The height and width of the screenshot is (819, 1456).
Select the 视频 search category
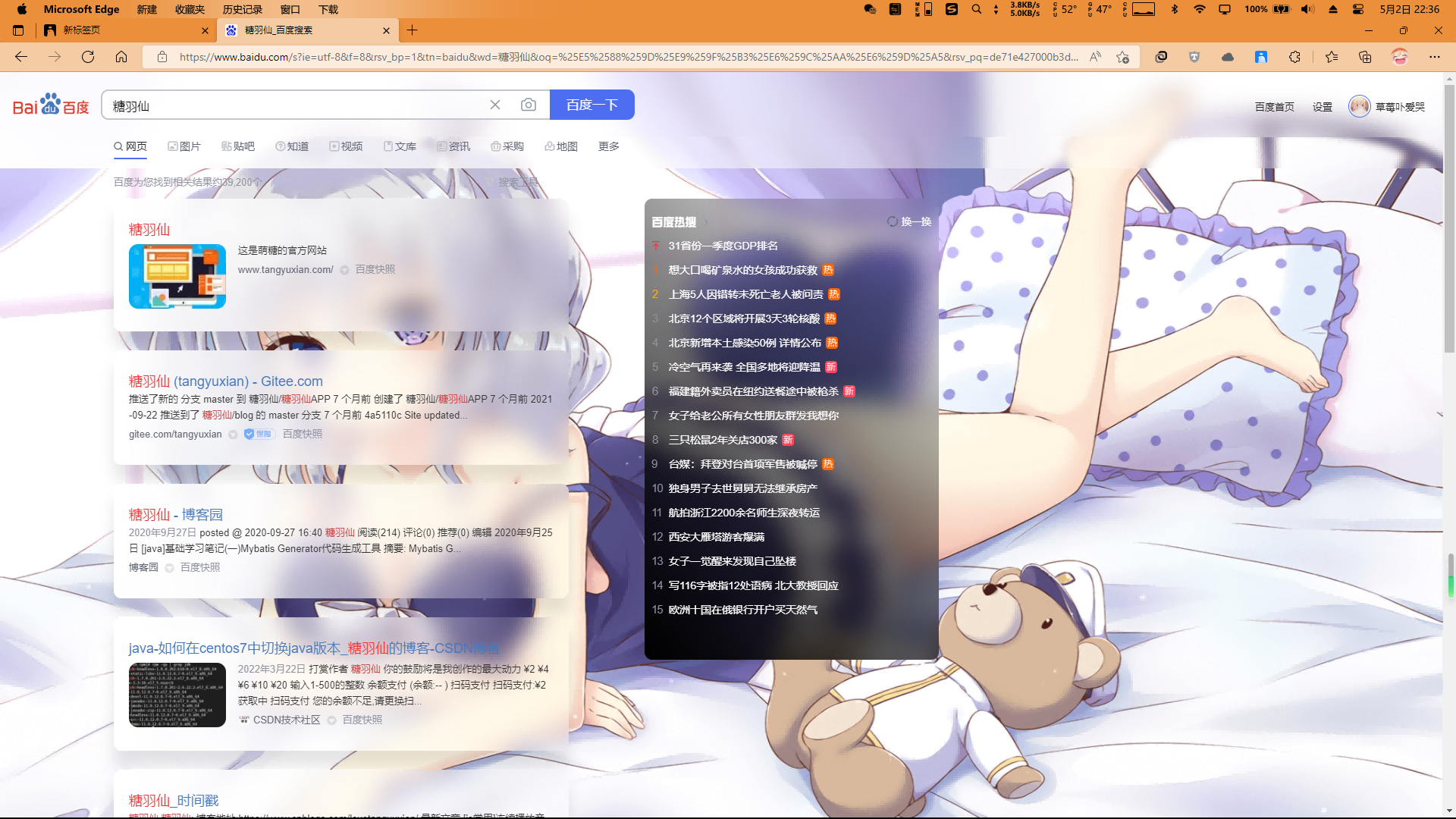(x=346, y=146)
